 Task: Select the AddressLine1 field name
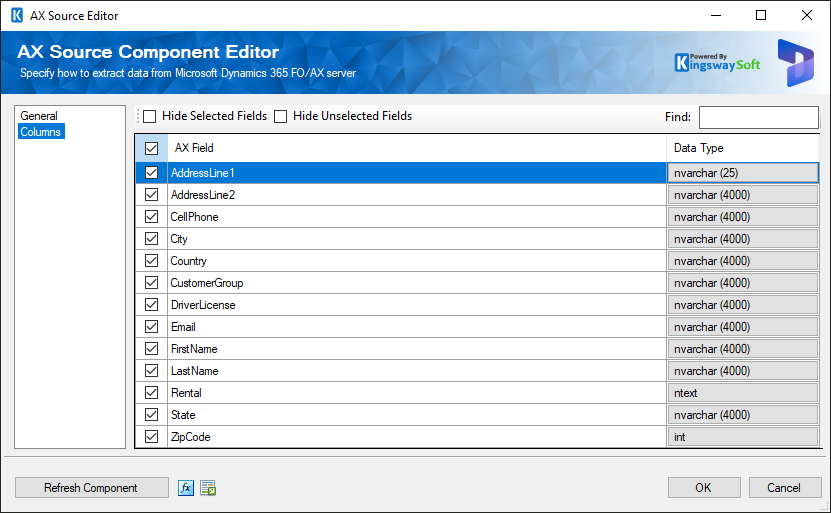pos(202,173)
